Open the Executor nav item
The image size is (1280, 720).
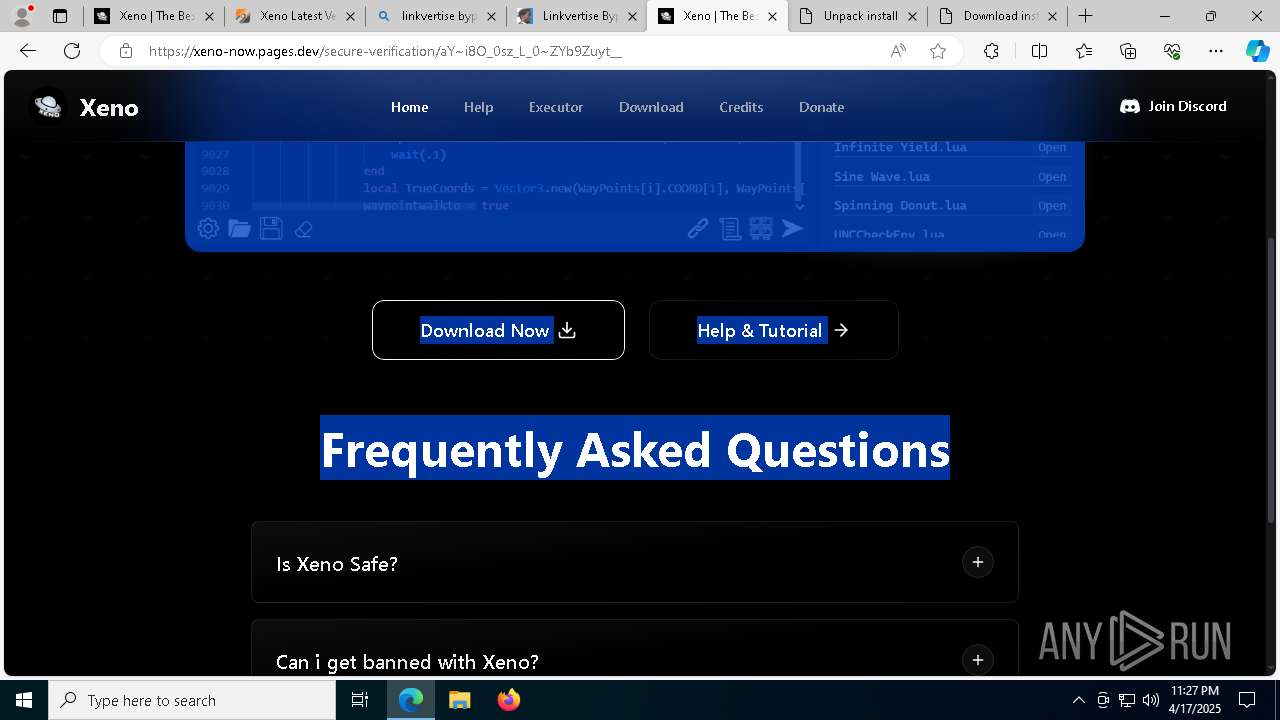(x=556, y=107)
